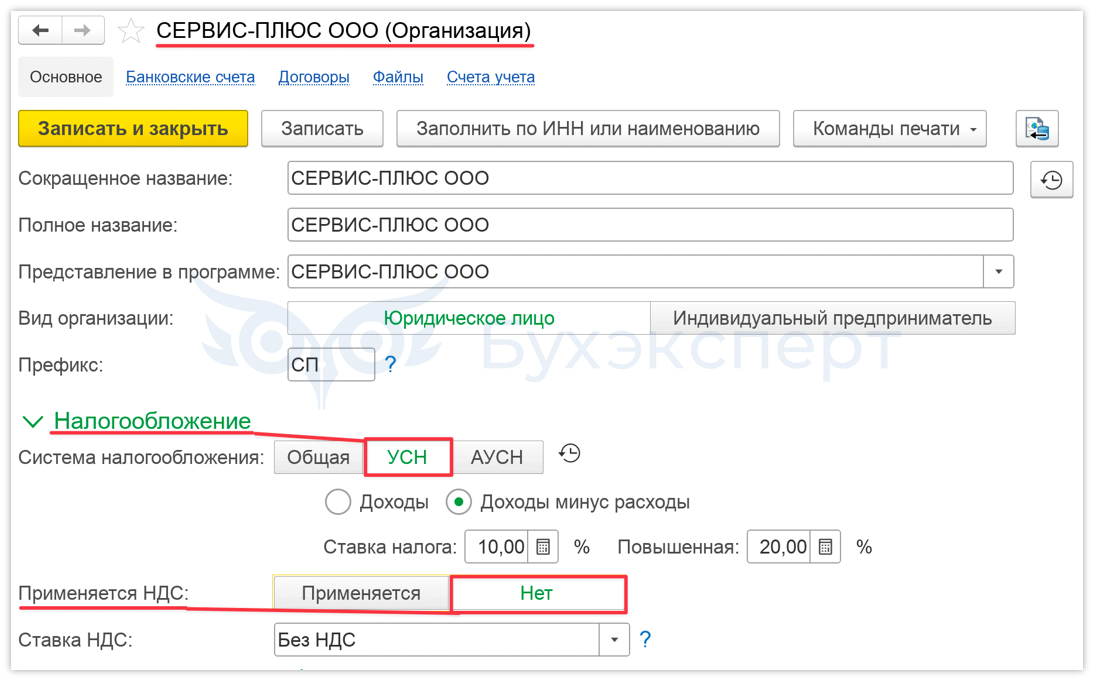
Task: Open the Ставка НДС dropdown arrow
Action: click(x=614, y=639)
